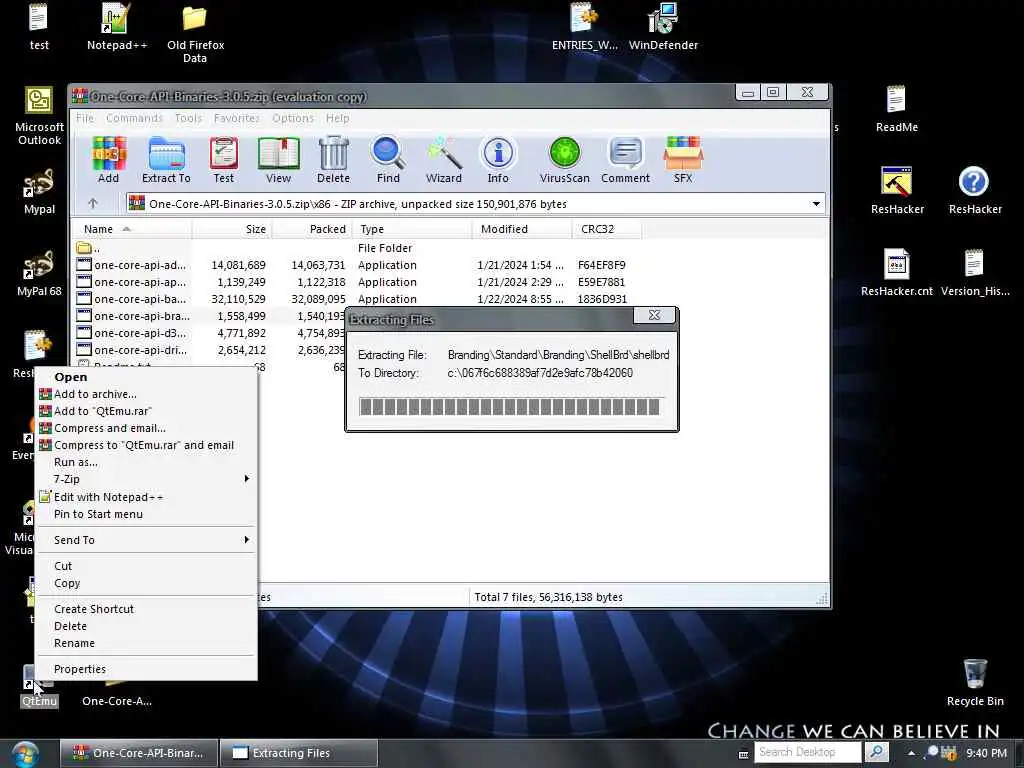Choose Open from the context menu
This screenshot has height=768, width=1024.
144,377
